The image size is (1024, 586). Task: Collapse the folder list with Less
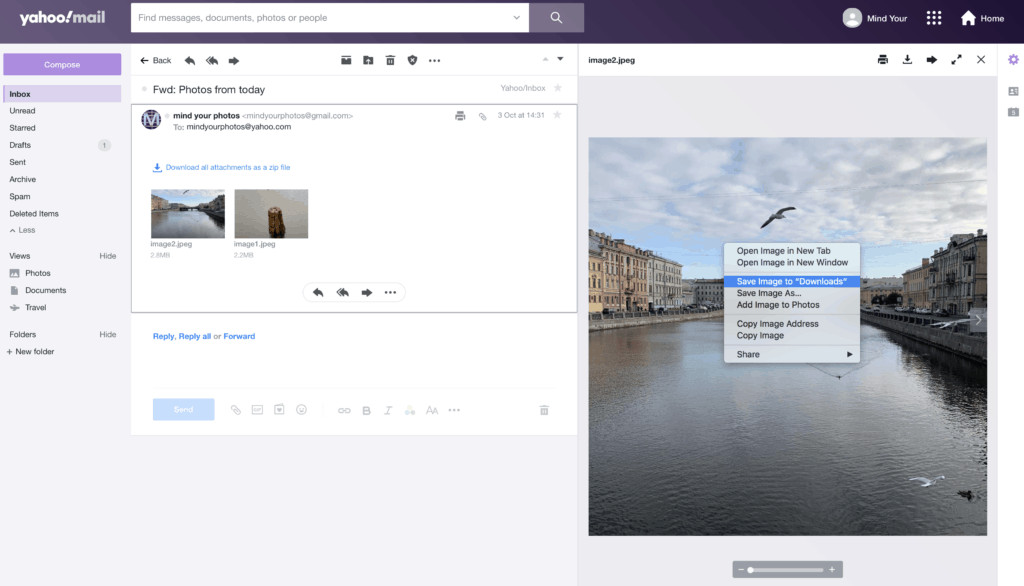[23, 230]
